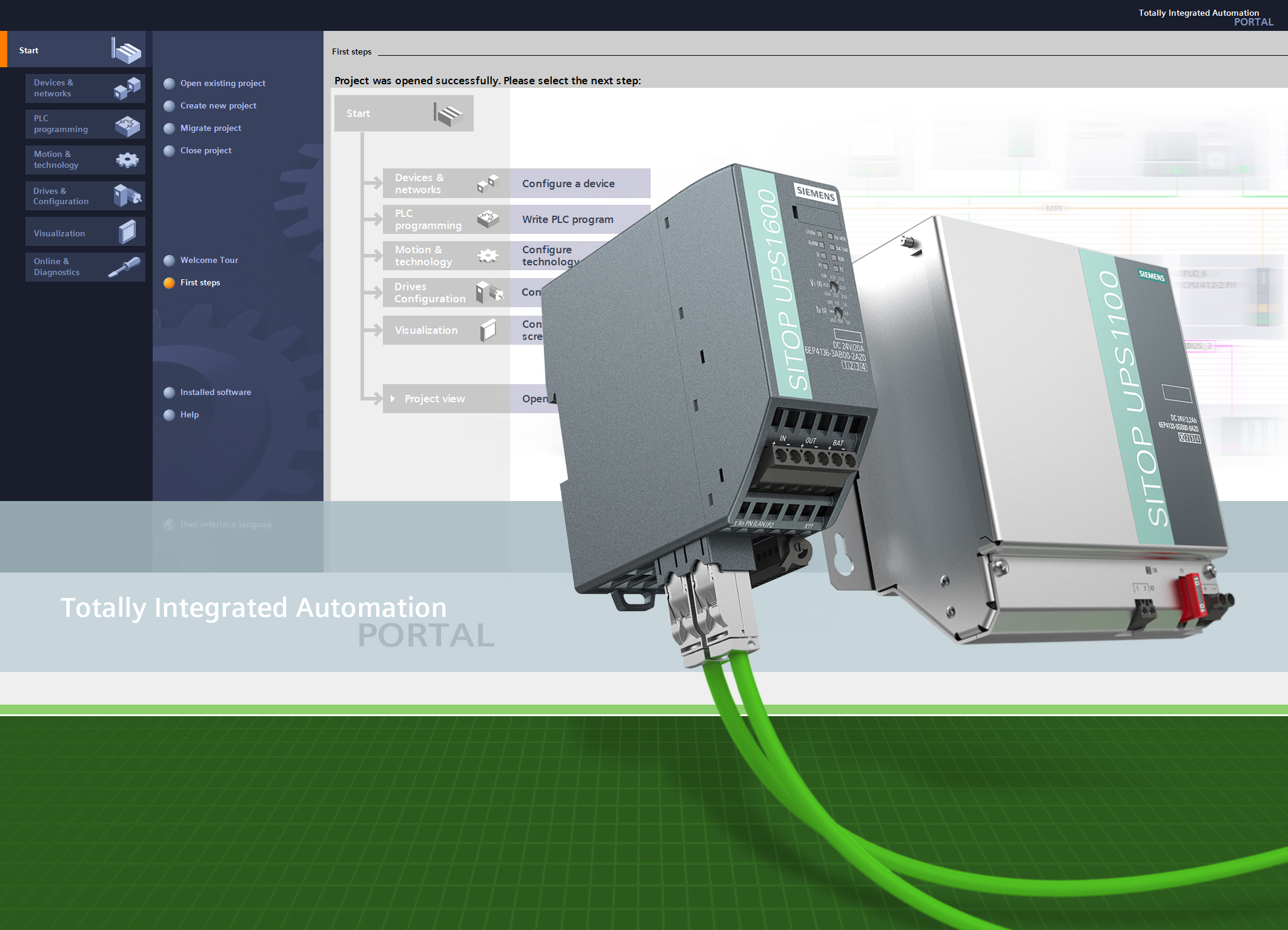Screen dimensions: 1288x930
Task: Click the PLC programming puzzle icon in sidebar
Action: point(127,125)
